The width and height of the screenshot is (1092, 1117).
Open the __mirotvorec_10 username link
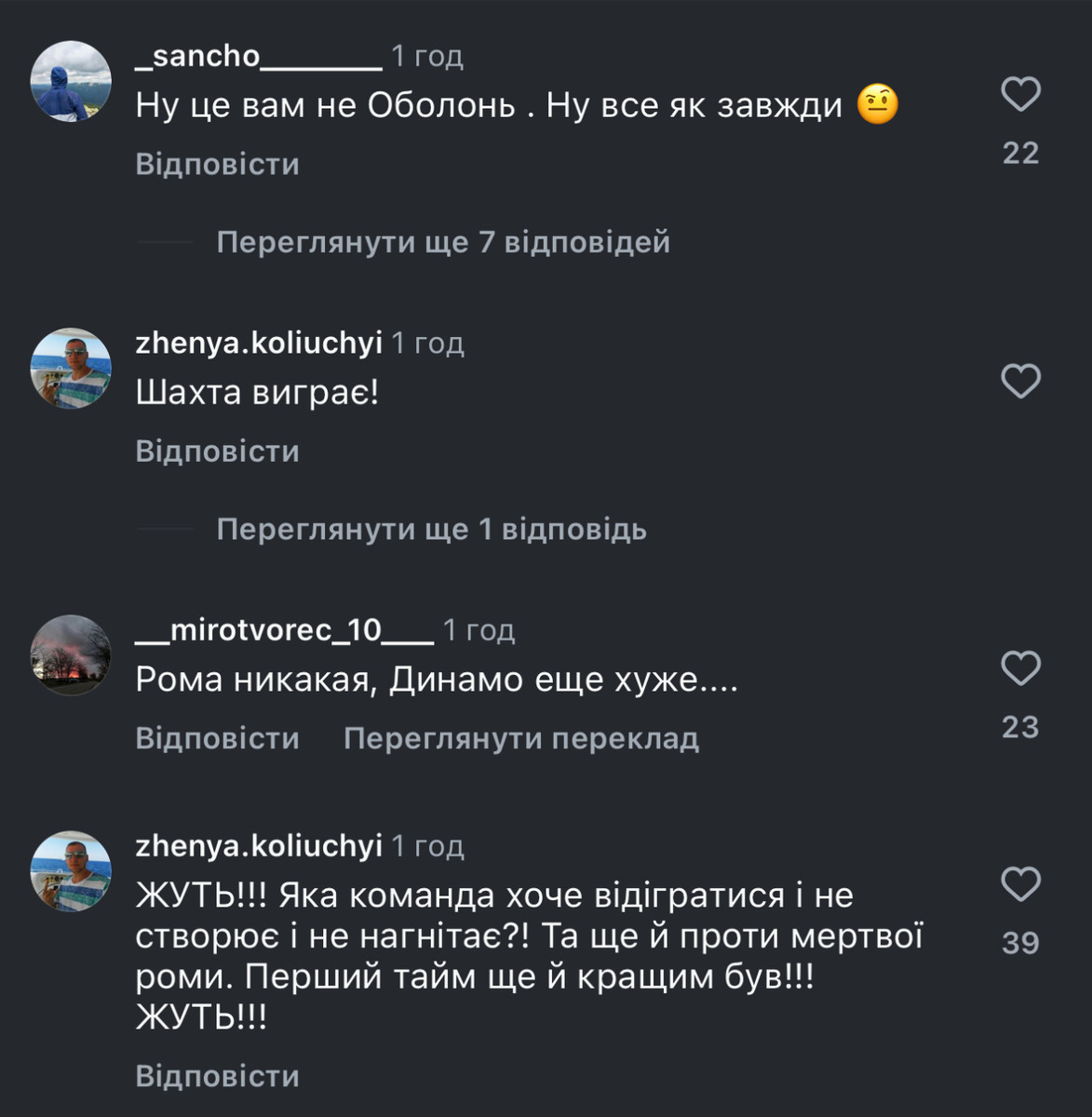(284, 630)
